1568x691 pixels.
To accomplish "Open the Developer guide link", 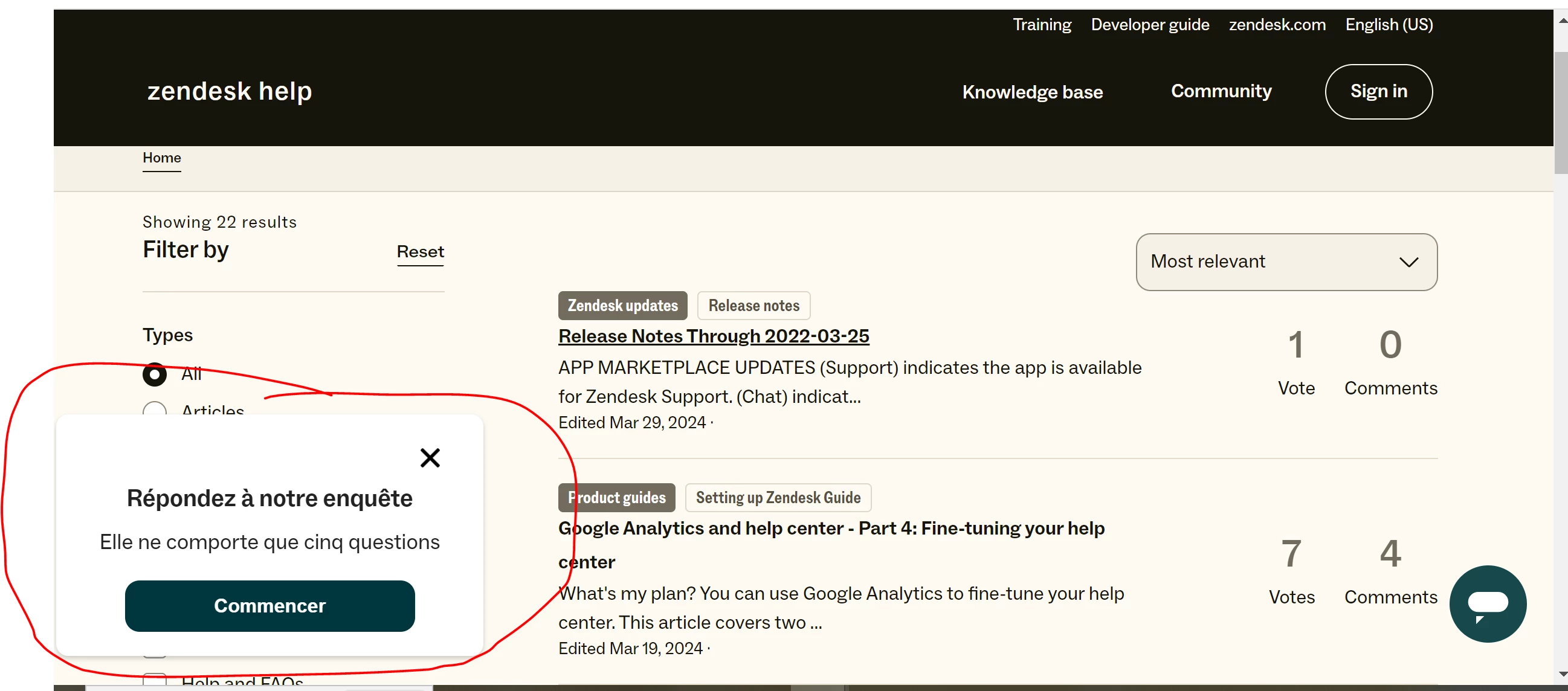I will (x=1149, y=24).
